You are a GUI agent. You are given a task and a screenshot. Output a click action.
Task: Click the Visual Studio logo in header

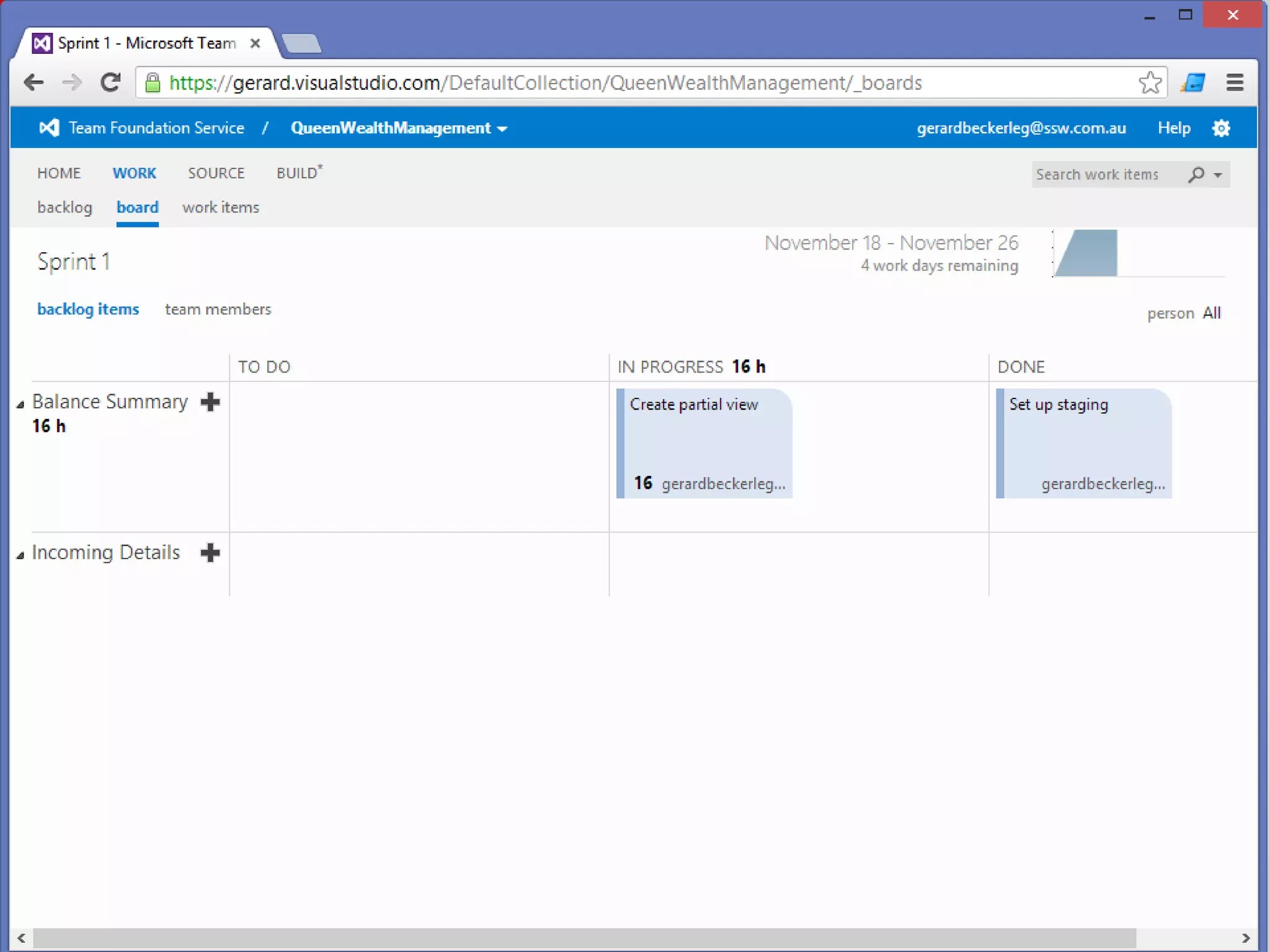49,128
